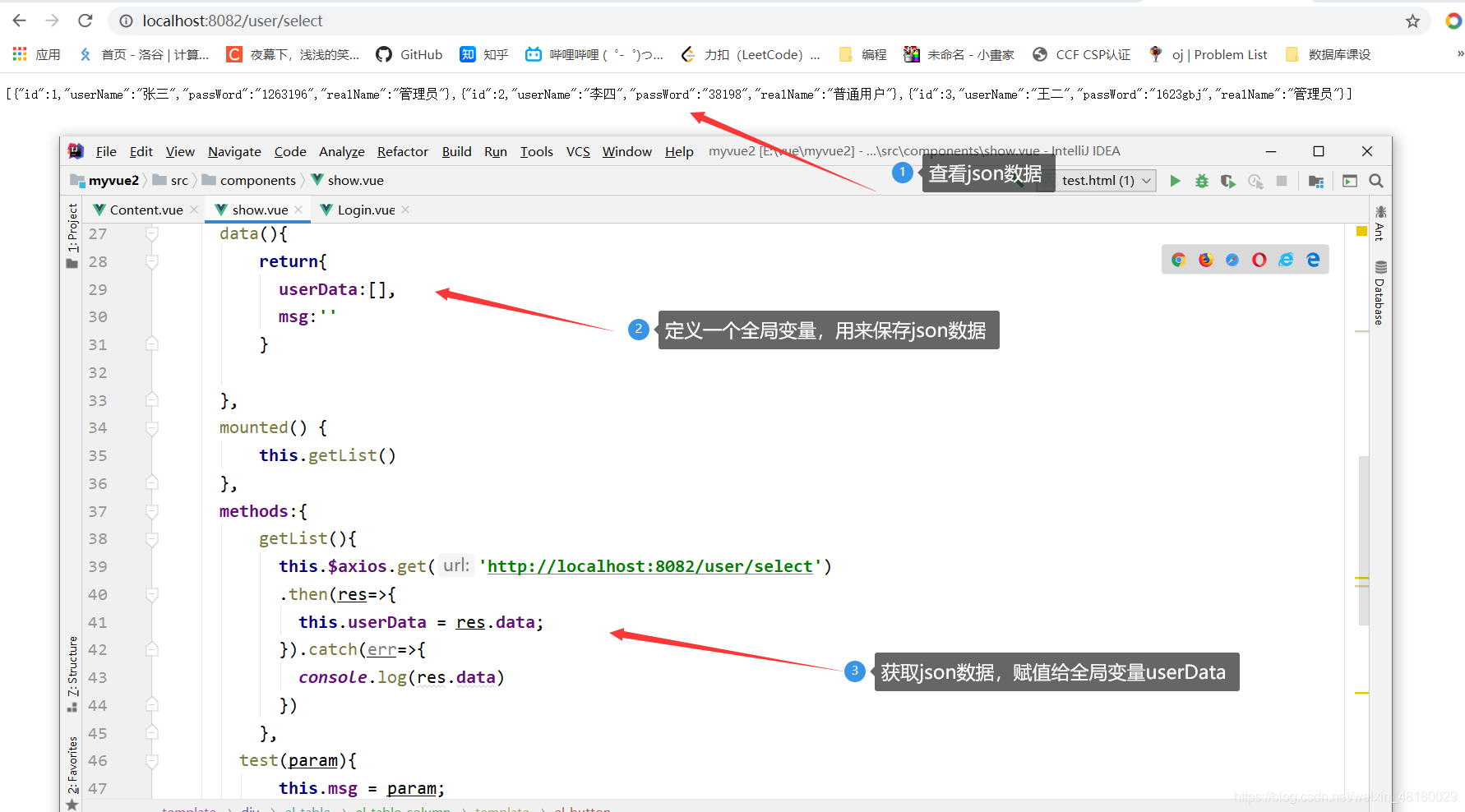Preview in Opera browser icon

(1259, 260)
